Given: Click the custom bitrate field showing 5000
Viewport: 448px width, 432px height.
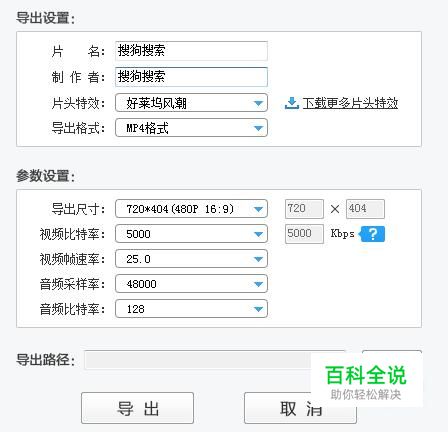Looking at the screenshot, I should (304, 234).
